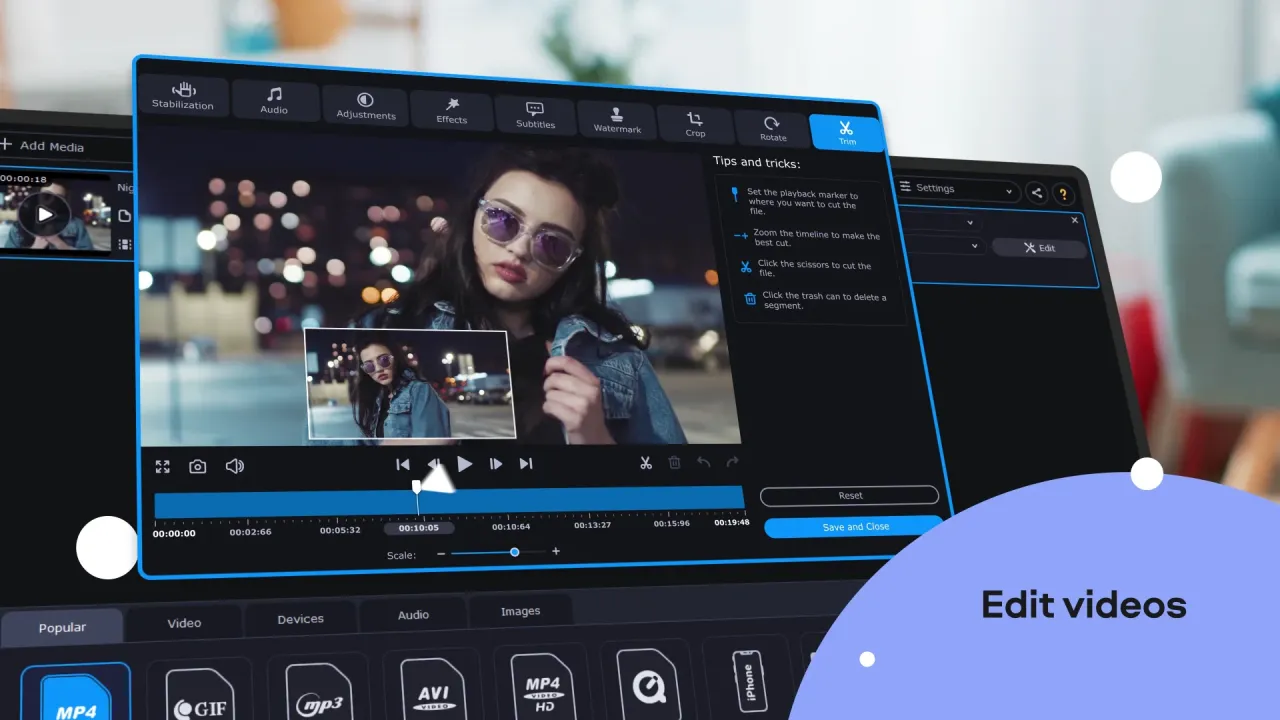The height and width of the screenshot is (720, 1280).
Task: Open the Watermark tab
Action: 617,121
